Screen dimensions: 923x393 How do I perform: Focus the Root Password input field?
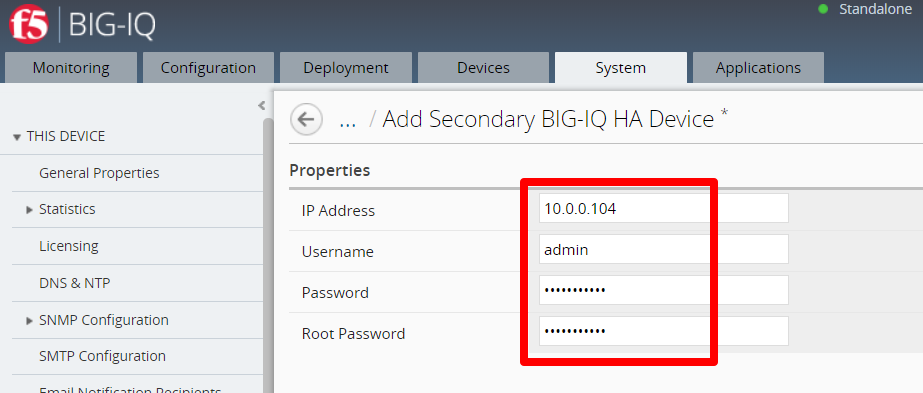click(x=663, y=331)
